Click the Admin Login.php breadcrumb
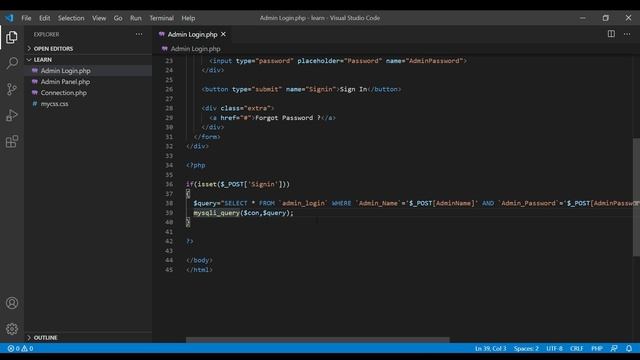This screenshot has width=640, height=360. [195, 49]
